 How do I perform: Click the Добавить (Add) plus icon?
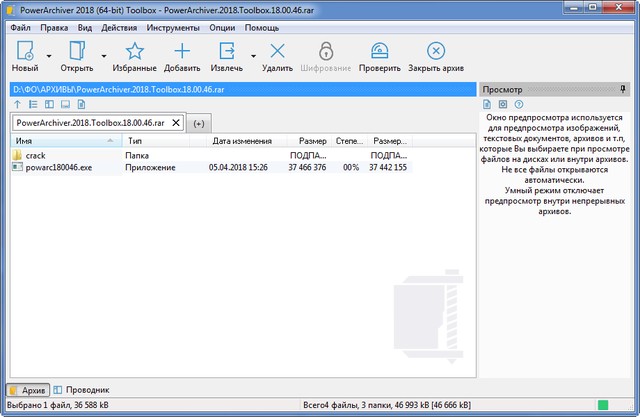point(182,51)
